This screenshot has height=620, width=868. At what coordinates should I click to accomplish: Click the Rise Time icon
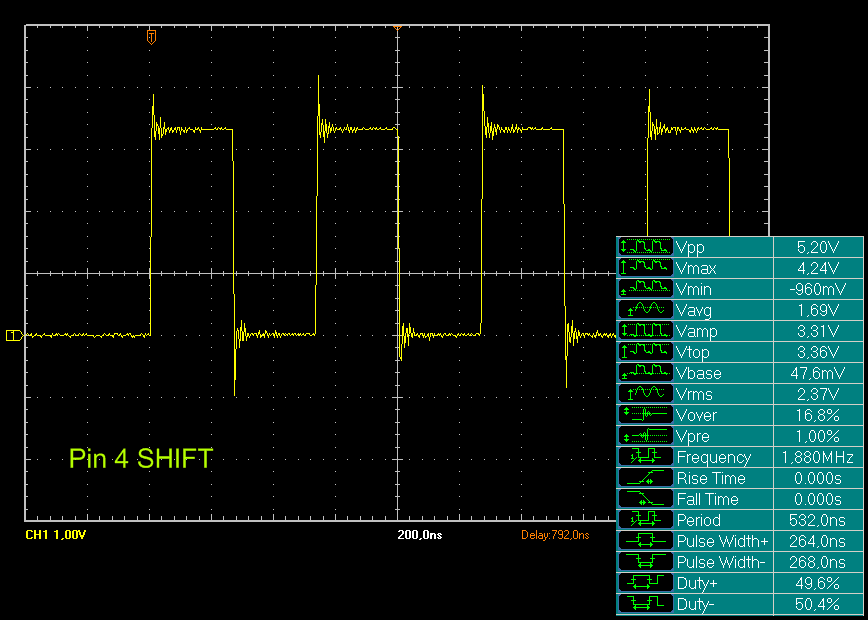pyautogui.click(x=645, y=478)
